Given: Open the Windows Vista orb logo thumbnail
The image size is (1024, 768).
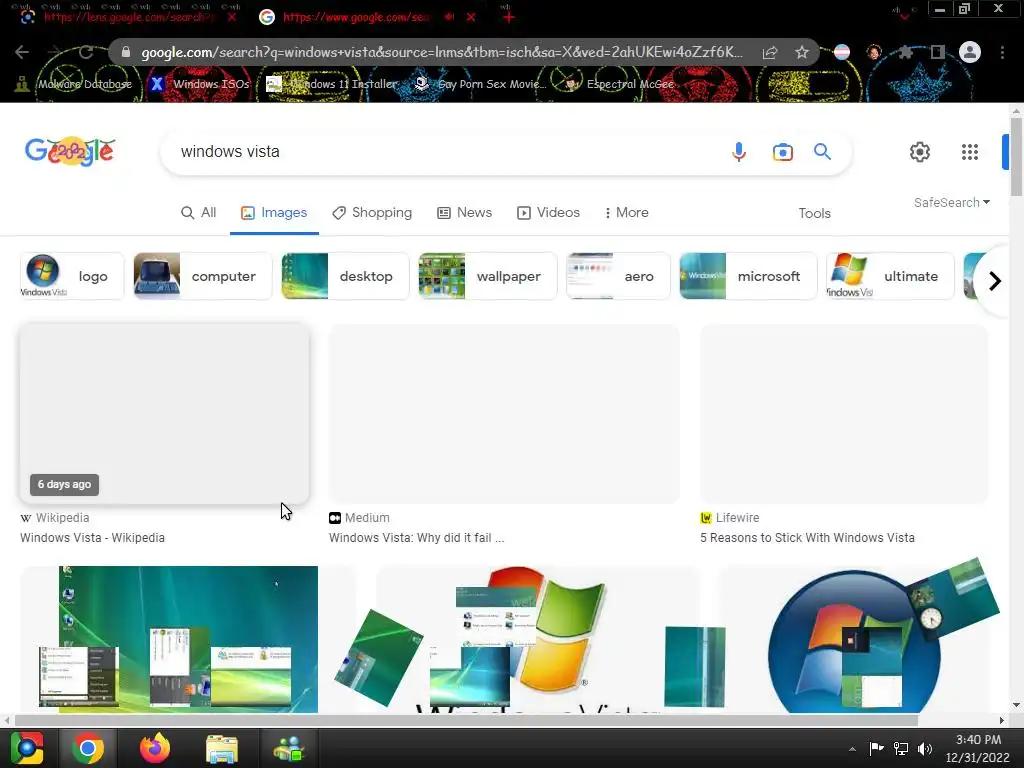Looking at the screenshot, I should pyautogui.click(x=853, y=639).
